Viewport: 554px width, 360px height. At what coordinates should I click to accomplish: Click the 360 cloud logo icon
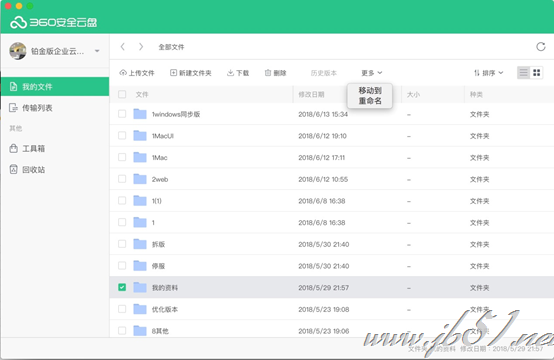(18, 22)
